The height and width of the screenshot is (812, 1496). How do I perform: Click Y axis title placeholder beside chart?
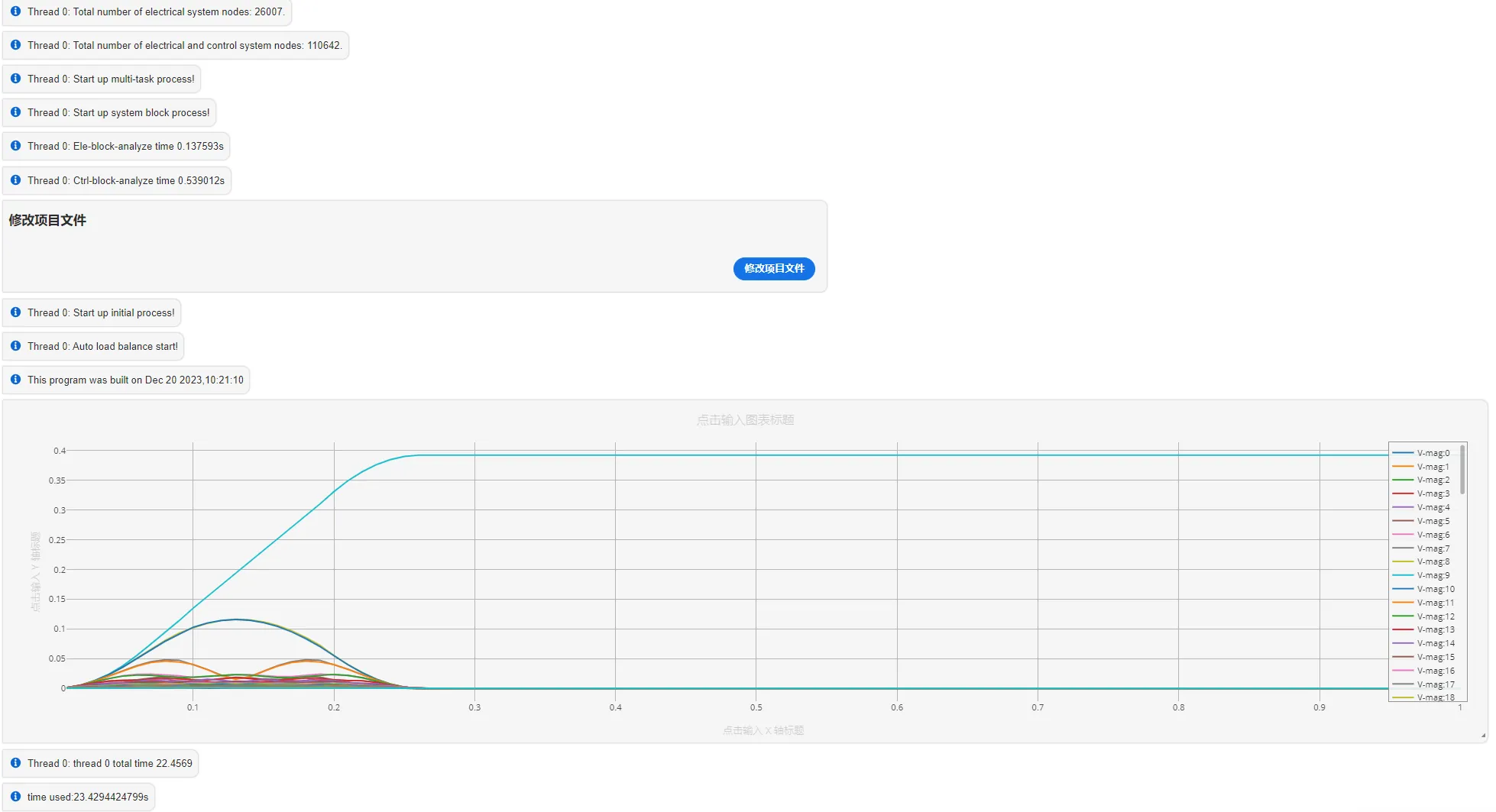[x=35, y=571]
